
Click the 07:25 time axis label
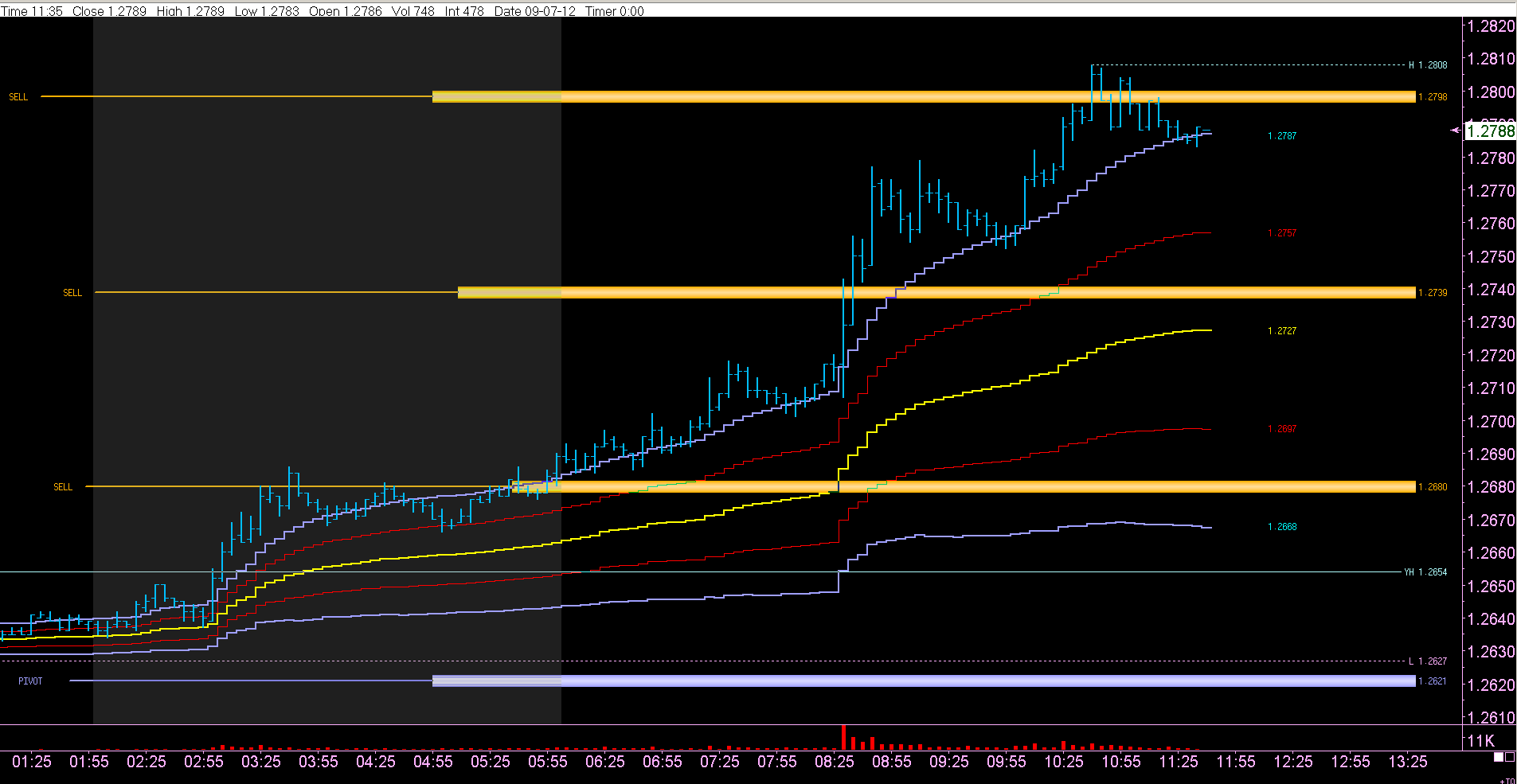720,762
